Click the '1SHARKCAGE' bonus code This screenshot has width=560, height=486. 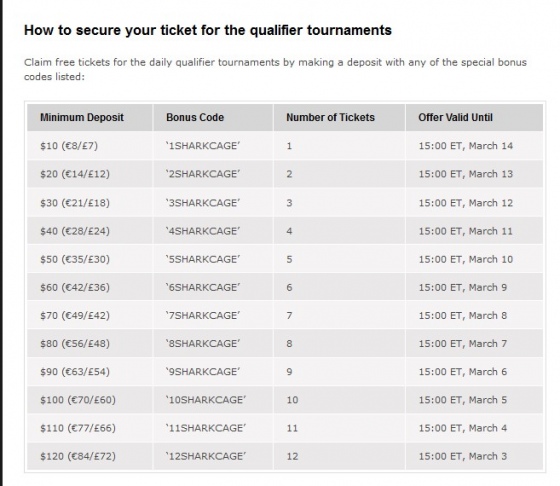click(203, 146)
